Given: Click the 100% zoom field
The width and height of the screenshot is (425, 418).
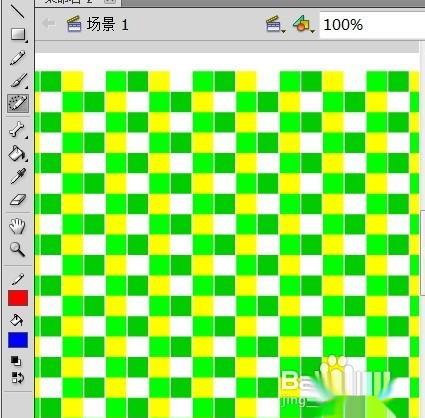Looking at the screenshot, I should click(372, 25).
